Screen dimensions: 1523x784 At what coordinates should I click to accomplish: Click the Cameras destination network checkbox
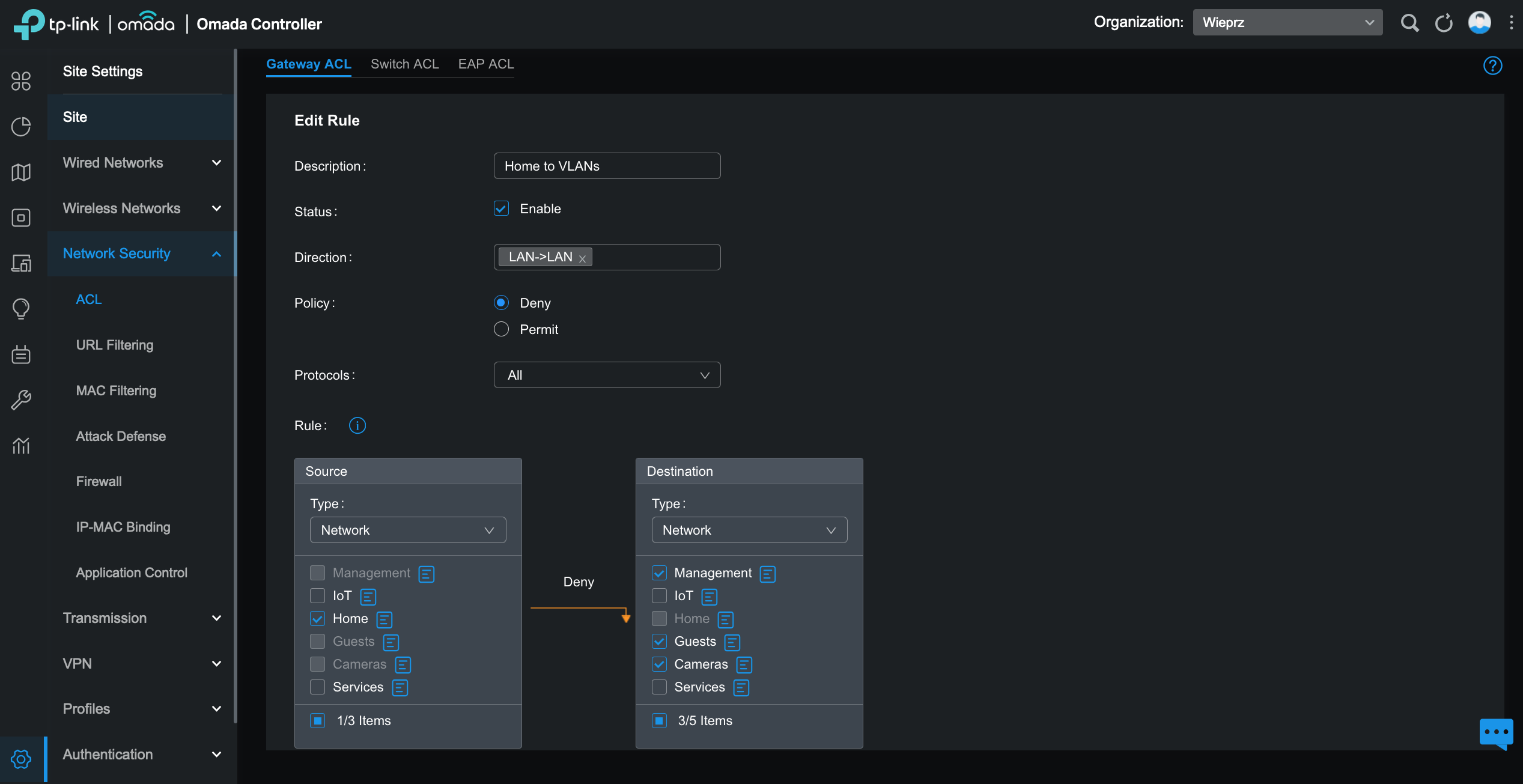coord(658,663)
